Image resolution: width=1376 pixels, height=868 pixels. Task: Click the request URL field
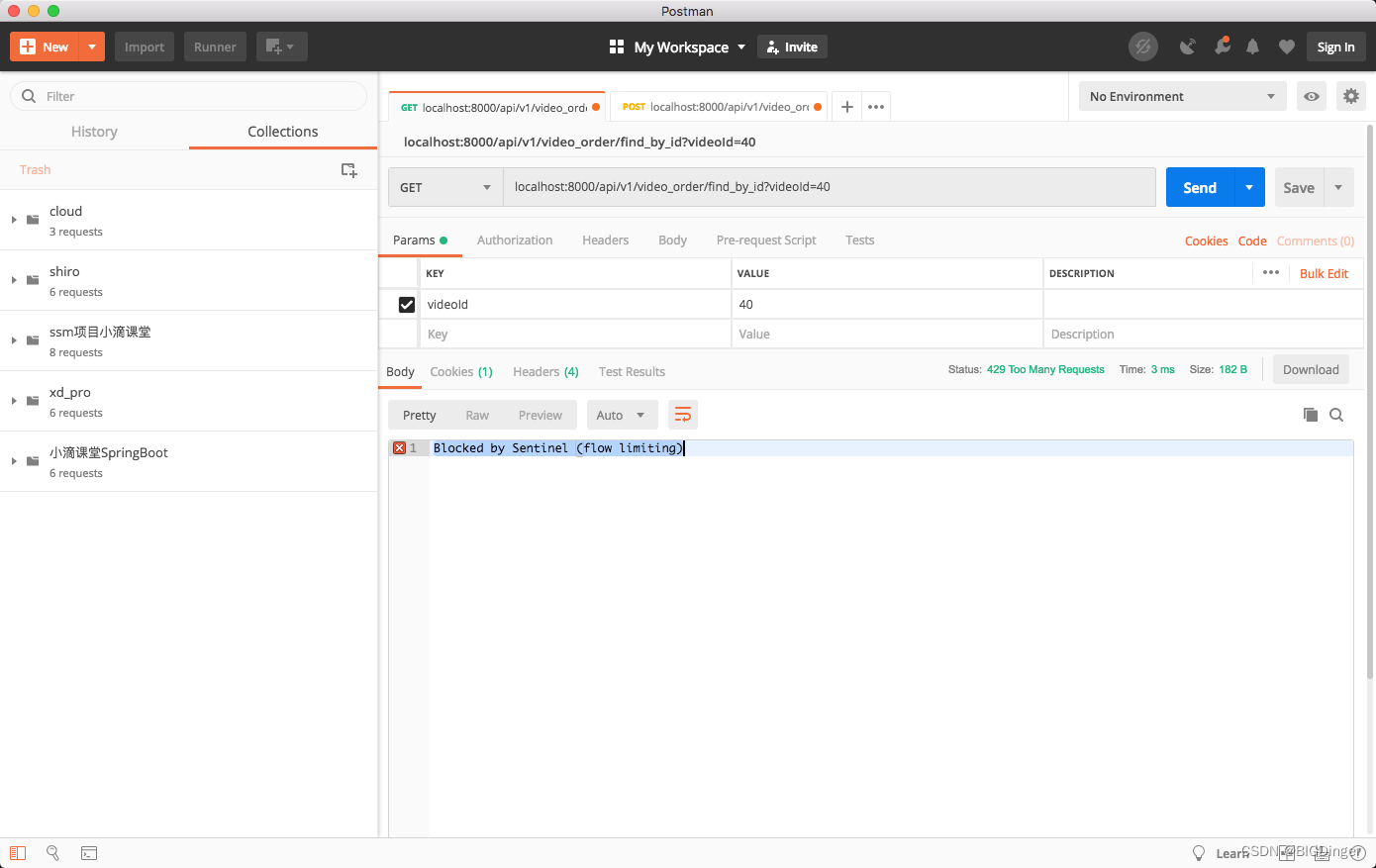pos(830,187)
